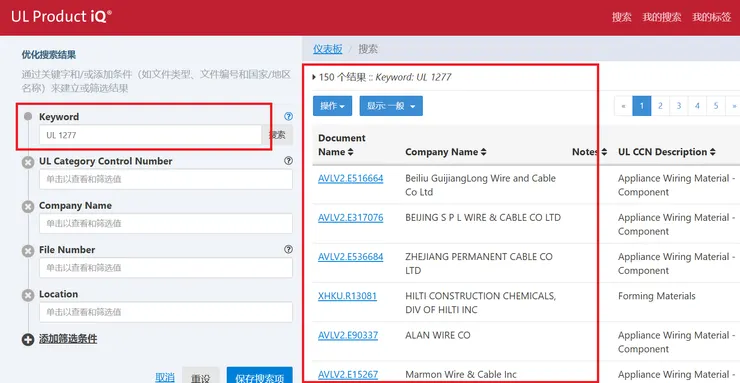Open the 操作 dropdown menu
Image resolution: width=740 pixels, height=383 pixels.
point(332,106)
